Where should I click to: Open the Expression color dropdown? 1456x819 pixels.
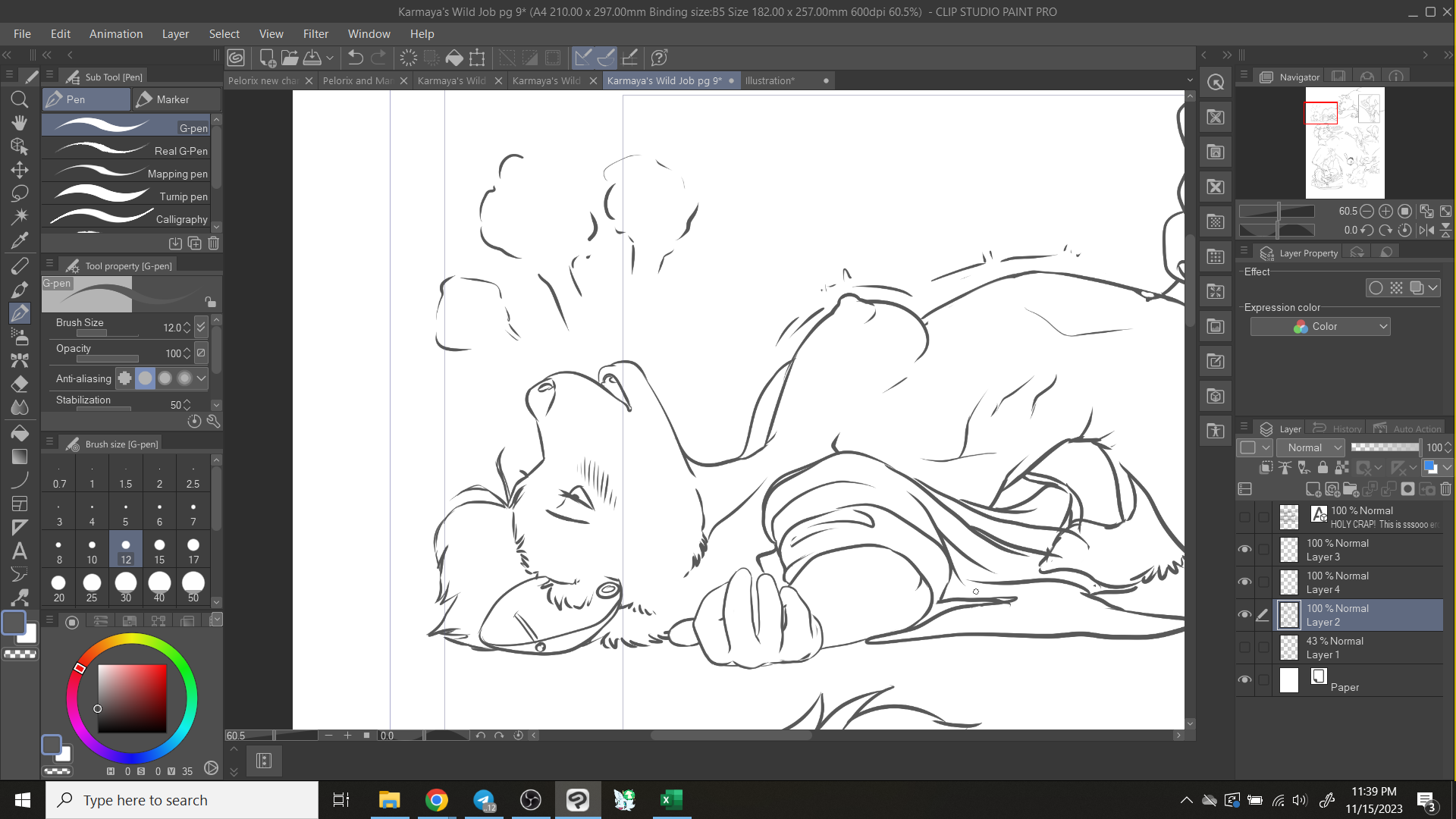click(x=1319, y=326)
